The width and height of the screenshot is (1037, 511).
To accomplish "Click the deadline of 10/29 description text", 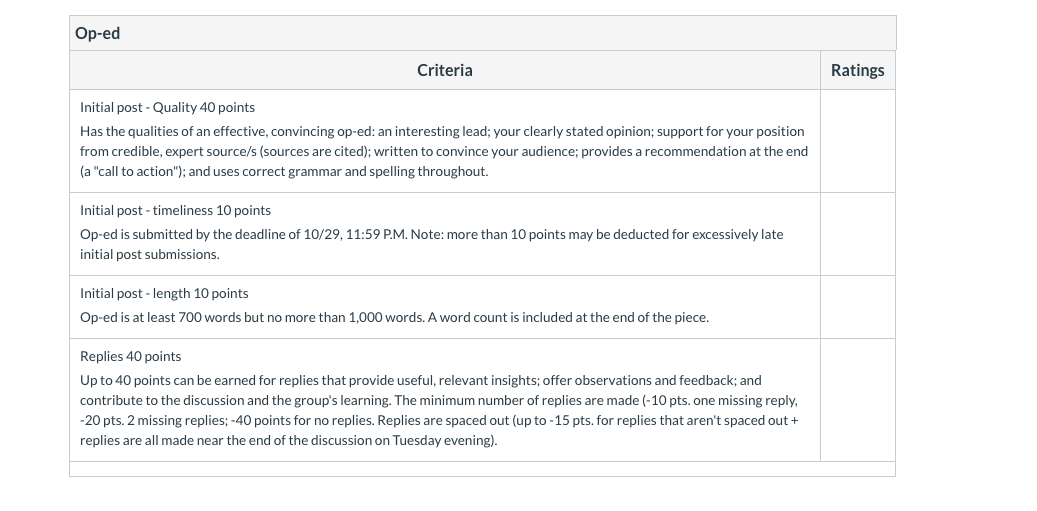I will point(432,245).
